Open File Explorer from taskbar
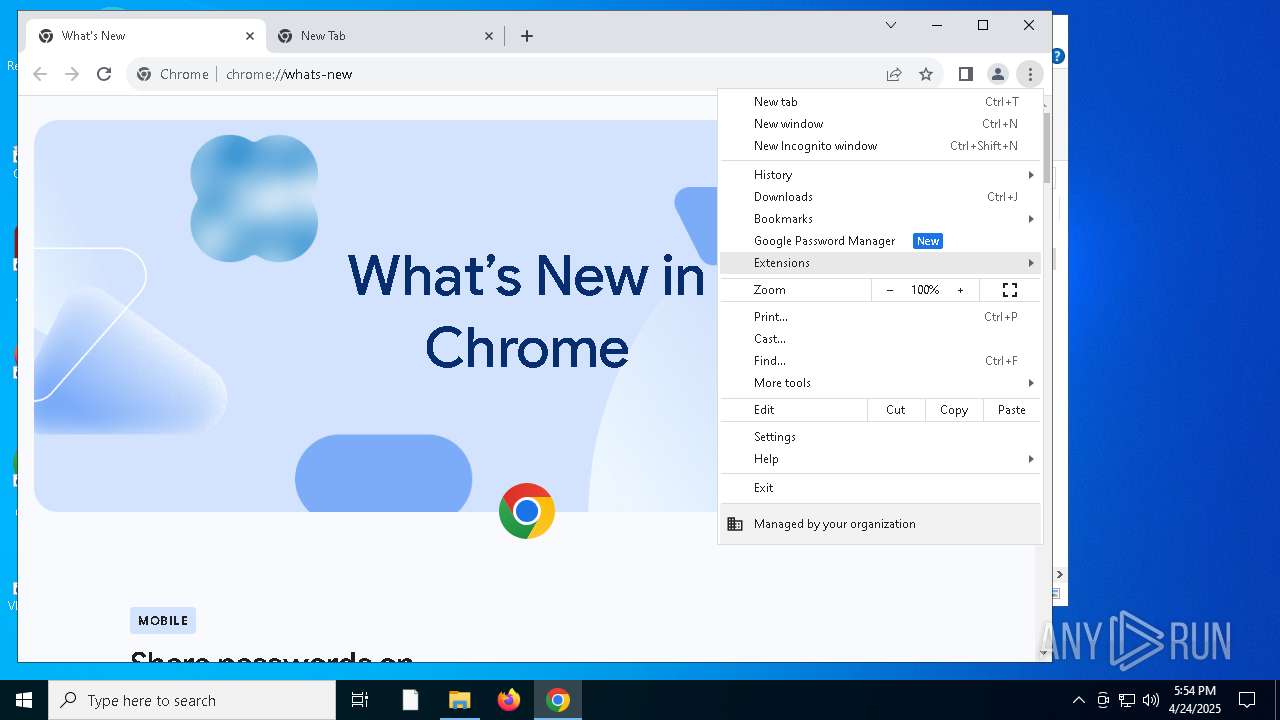The width and height of the screenshot is (1280, 720). (459, 700)
